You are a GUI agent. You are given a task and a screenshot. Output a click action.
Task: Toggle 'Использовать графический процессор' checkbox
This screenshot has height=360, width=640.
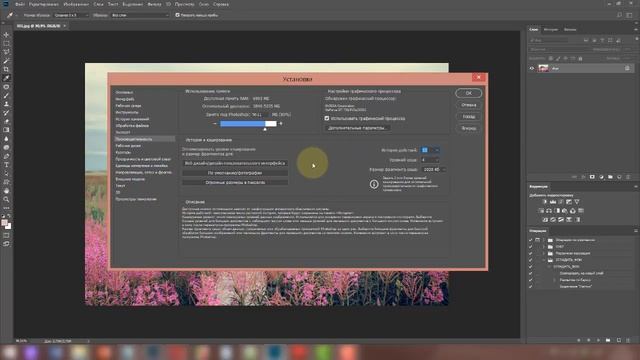coord(327,118)
